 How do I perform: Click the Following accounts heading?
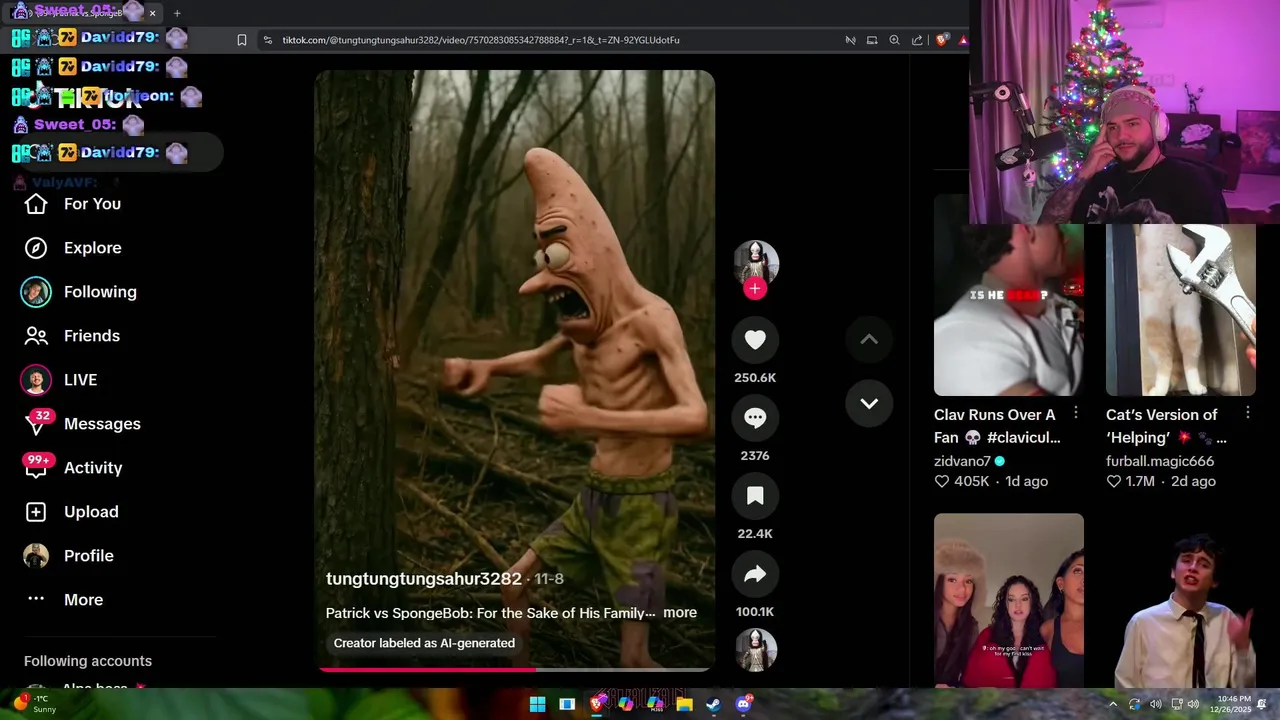88,661
